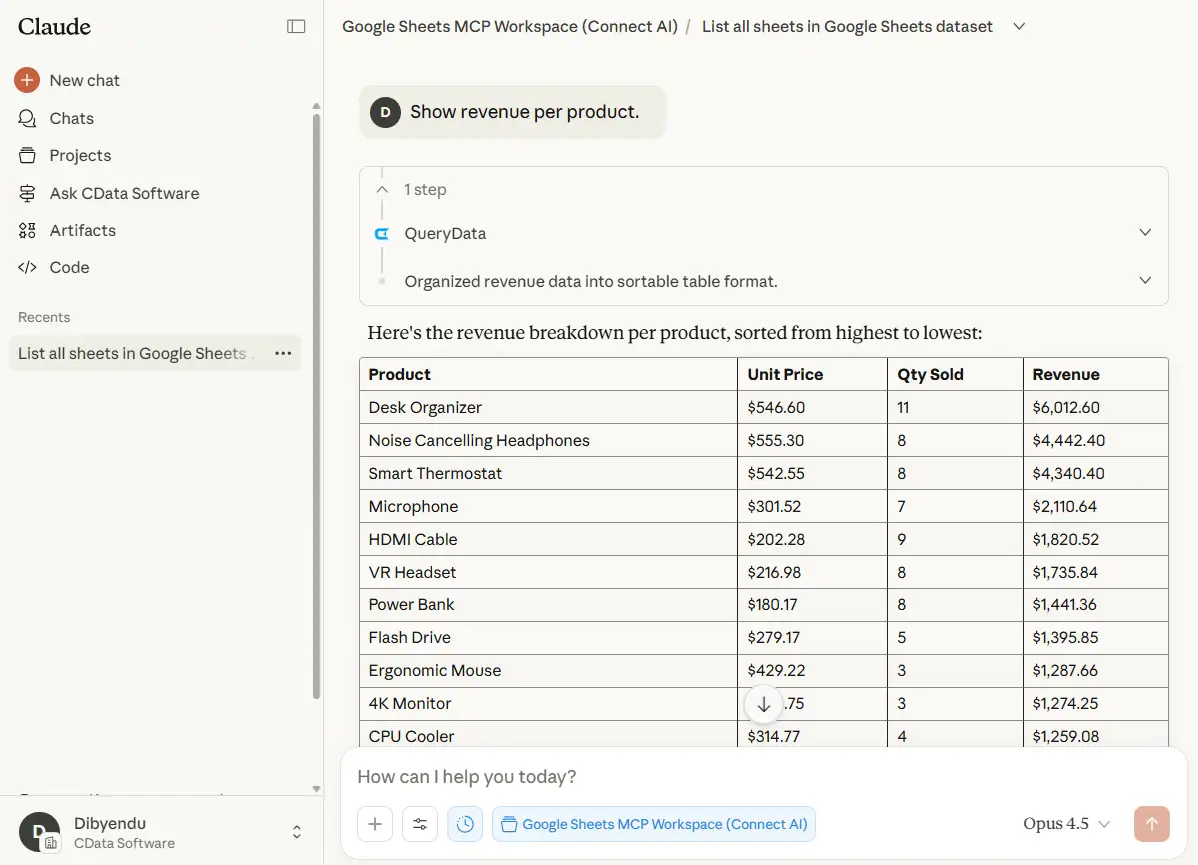The image size is (1198, 865).
Task: Click the $2,110.64 revenue value
Action: tap(1064, 506)
